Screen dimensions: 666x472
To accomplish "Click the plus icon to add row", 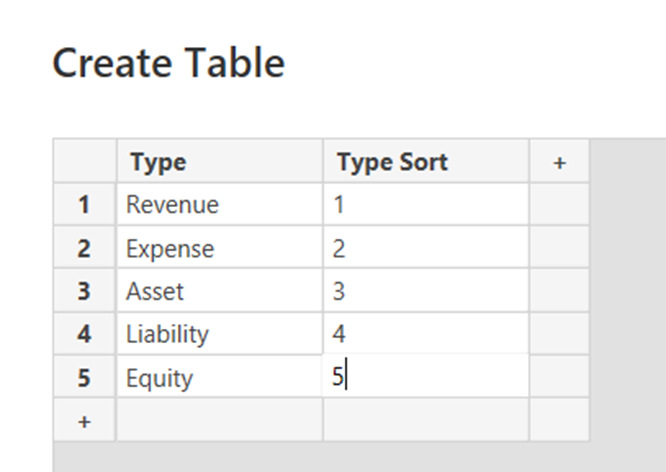I will (x=84, y=421).
